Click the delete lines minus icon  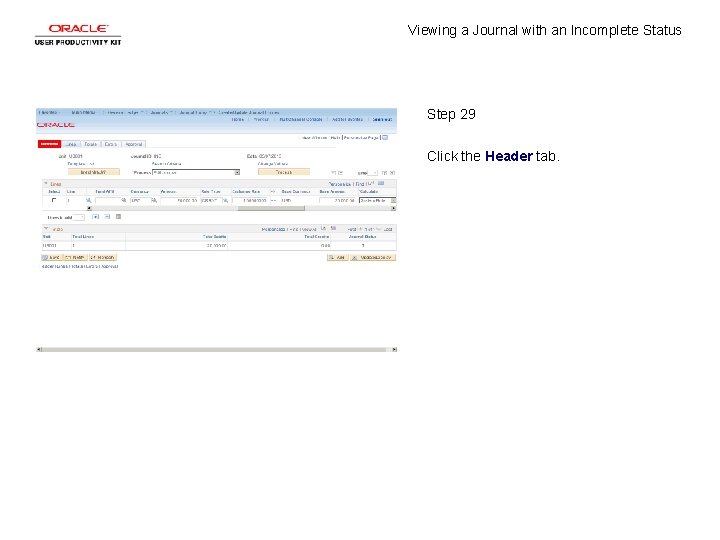click(107, 217)
